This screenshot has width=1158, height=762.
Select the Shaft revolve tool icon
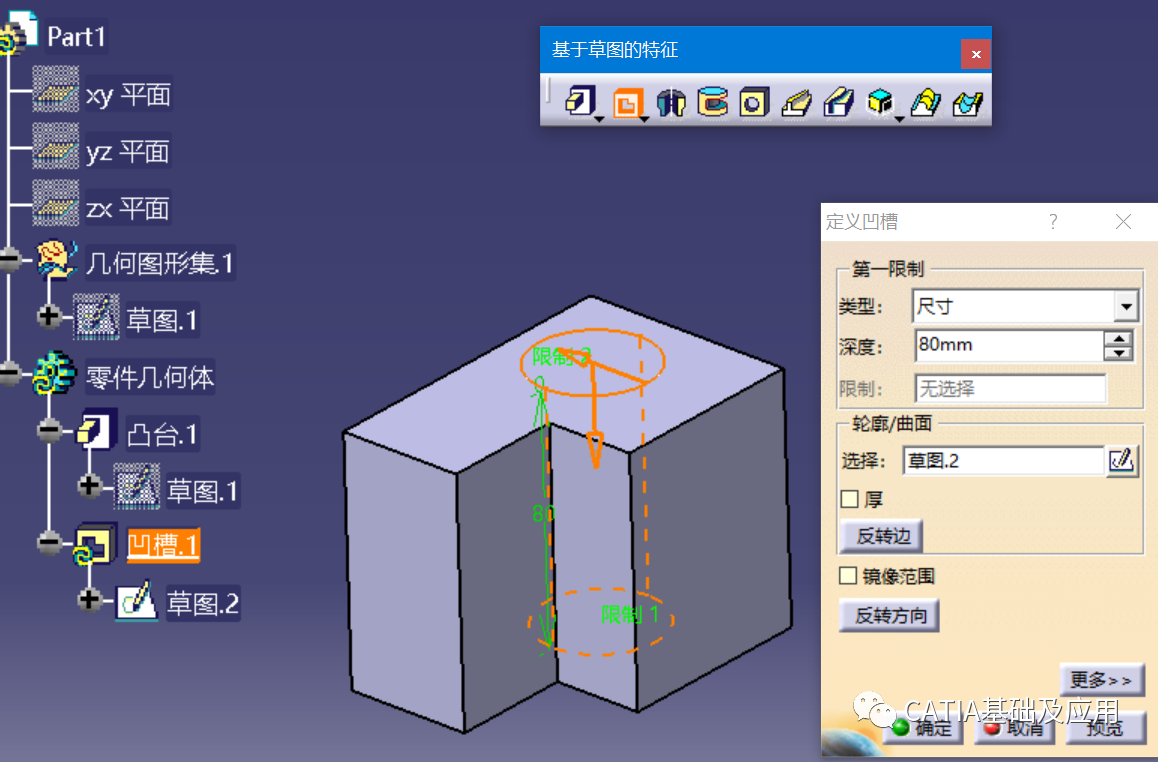tap(671, 103)
